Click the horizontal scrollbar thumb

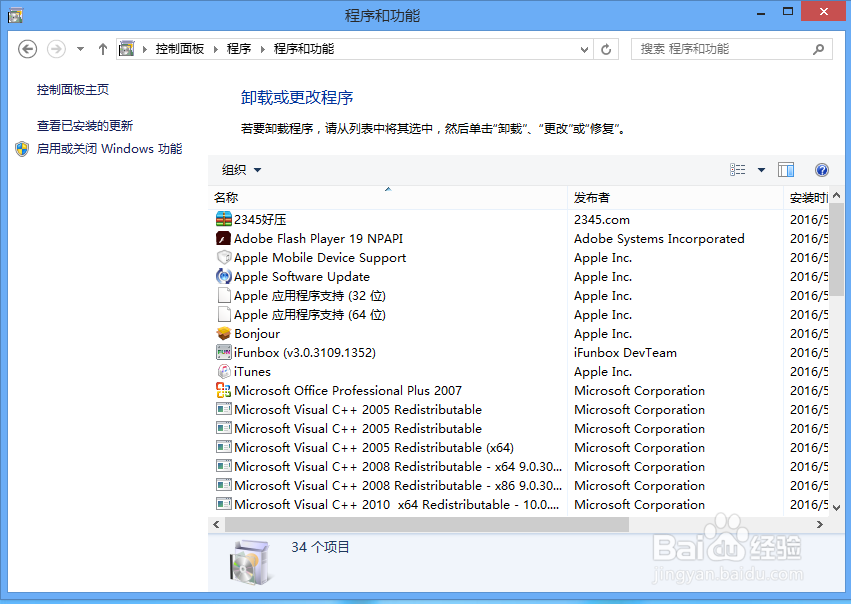(427, 524)
